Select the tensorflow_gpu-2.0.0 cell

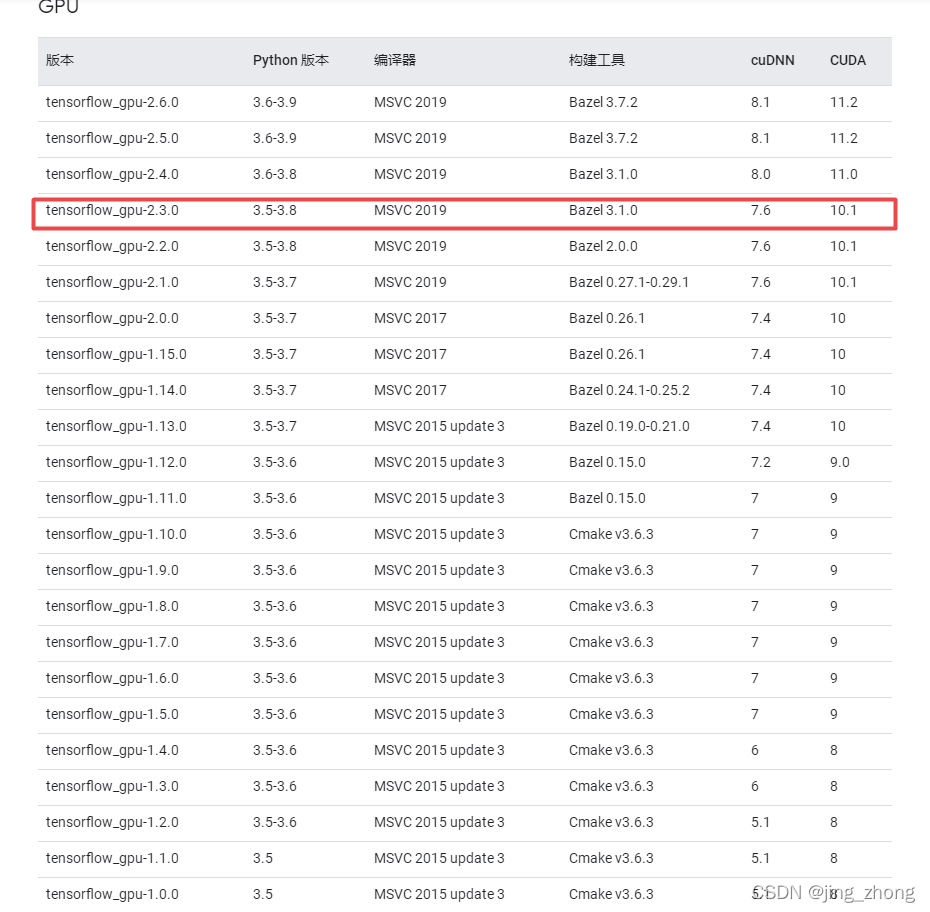pyautogui.click(x=112, y=318)
